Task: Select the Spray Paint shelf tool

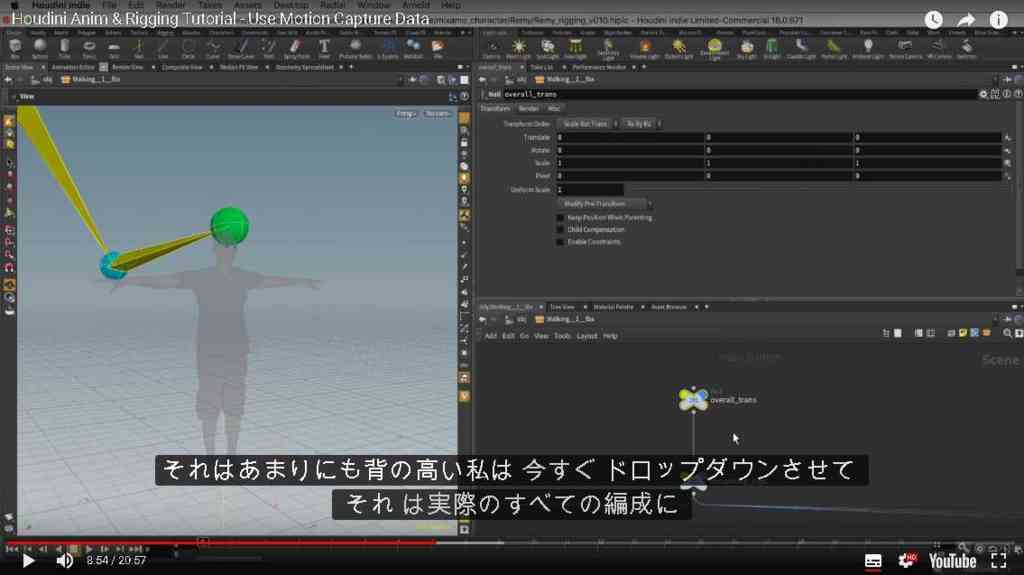Action: (296, 48)
